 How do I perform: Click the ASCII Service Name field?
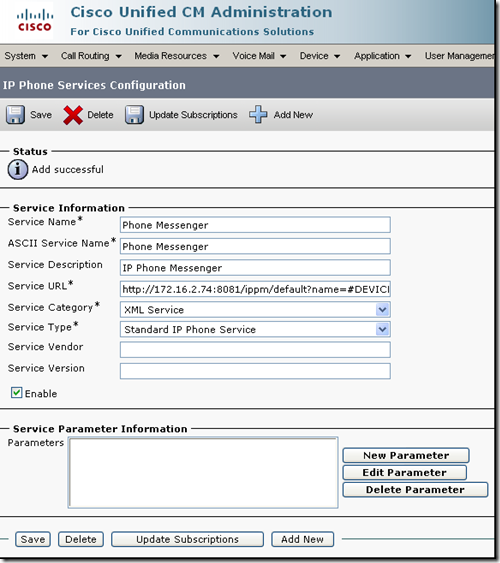point(255,246)
